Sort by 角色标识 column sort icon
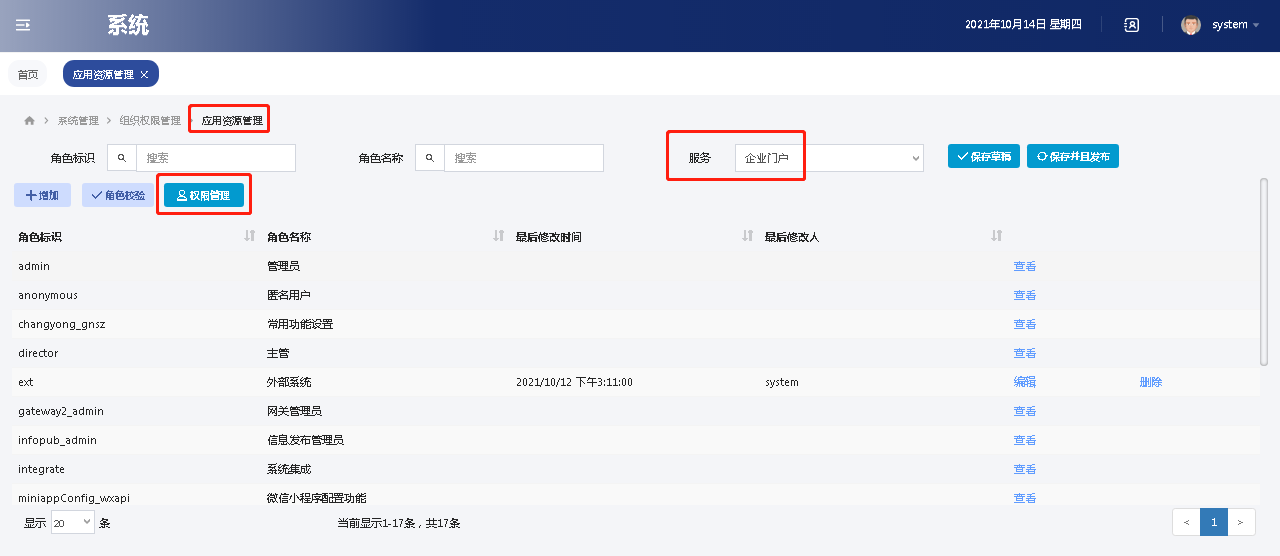The width and height of the screenshot is (1280, 556). click(250, 236)
